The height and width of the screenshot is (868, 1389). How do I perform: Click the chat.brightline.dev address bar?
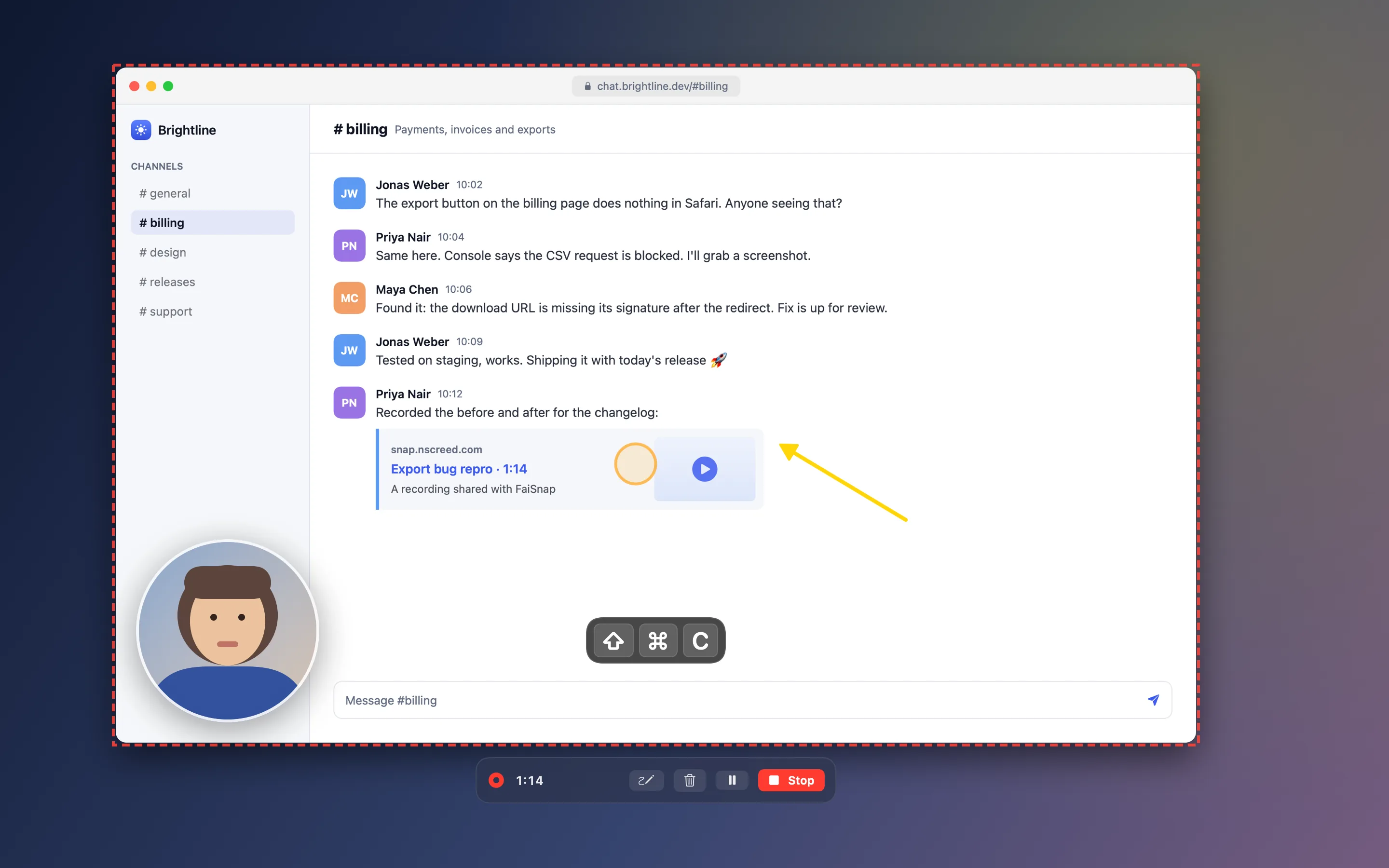tap(655, 86)
